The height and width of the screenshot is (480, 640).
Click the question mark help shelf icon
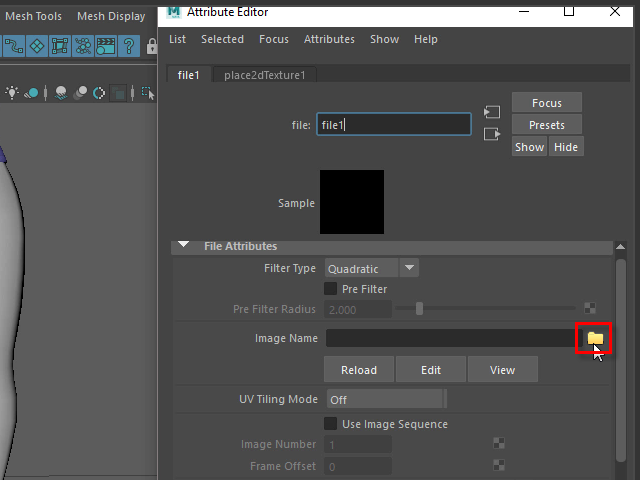[x=130, y=46]
